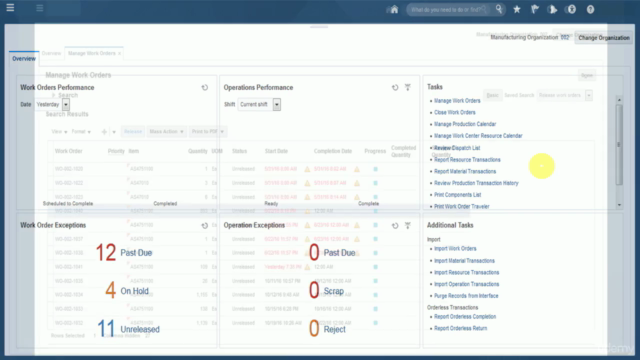The height and width of the screenshot is (360, 640).
Task: Open Report Material Transactions link
Action: pyautogui.click(x=465, y=171)
